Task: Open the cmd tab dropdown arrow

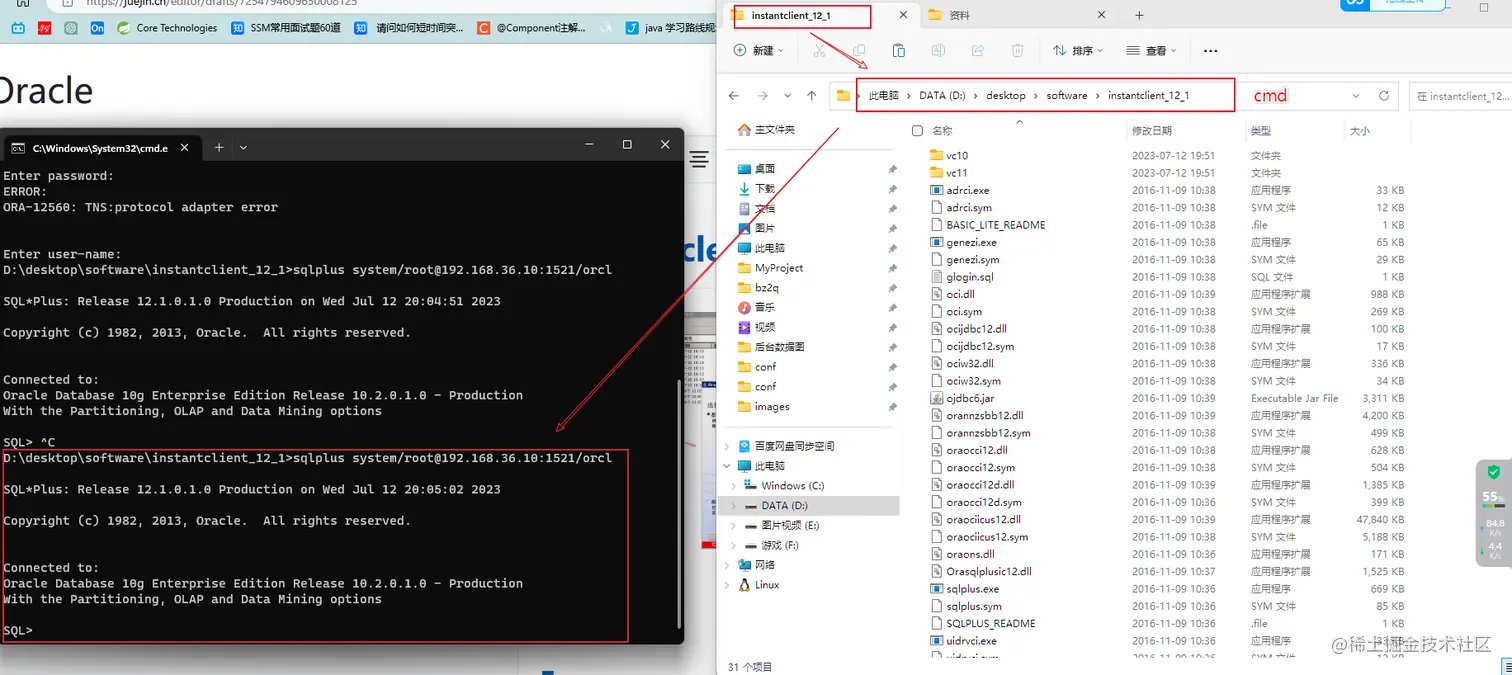Action: coord(243,147)
